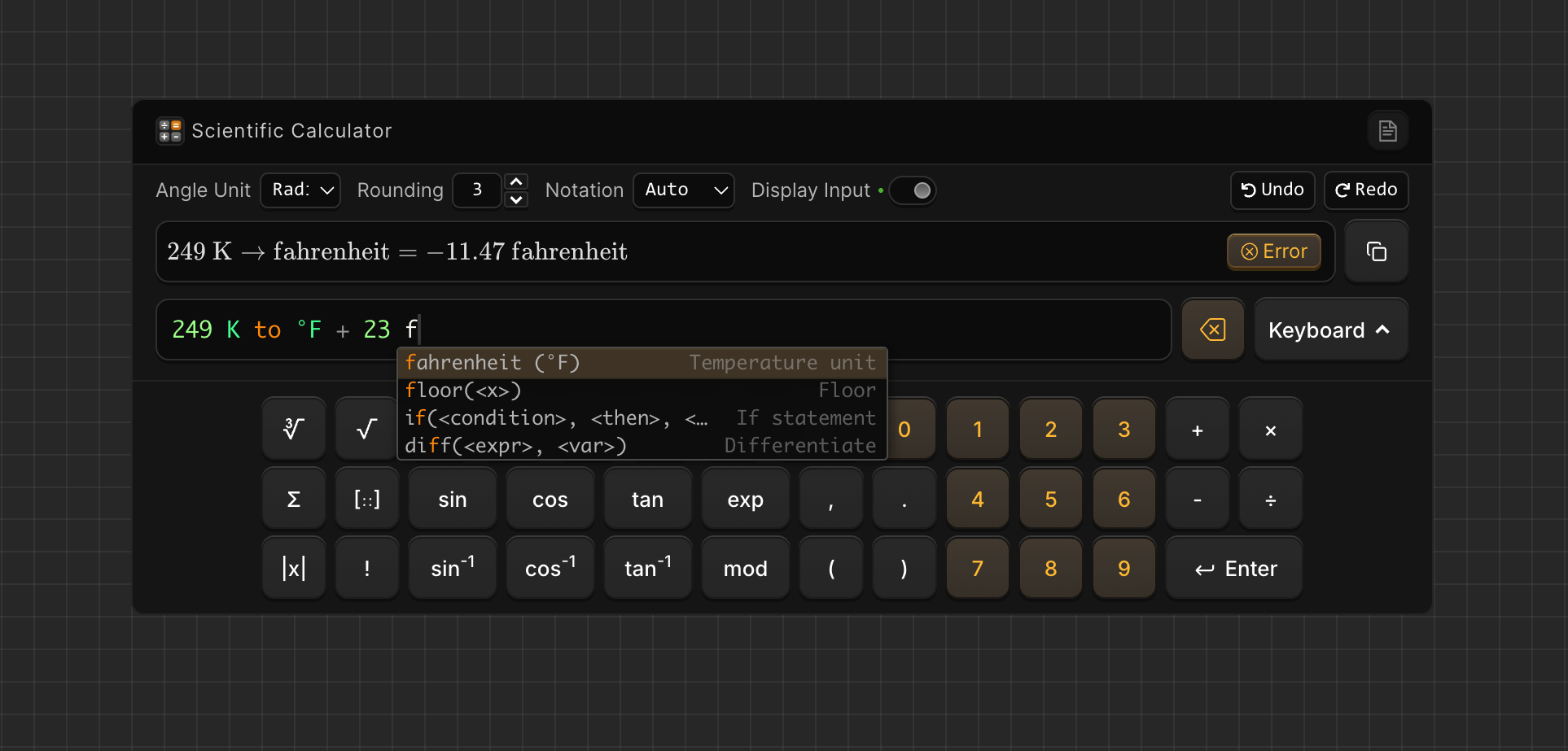1568x751 pixels.
Task: Open the Notation dropdown set to Auto
Action: [683, 190]
